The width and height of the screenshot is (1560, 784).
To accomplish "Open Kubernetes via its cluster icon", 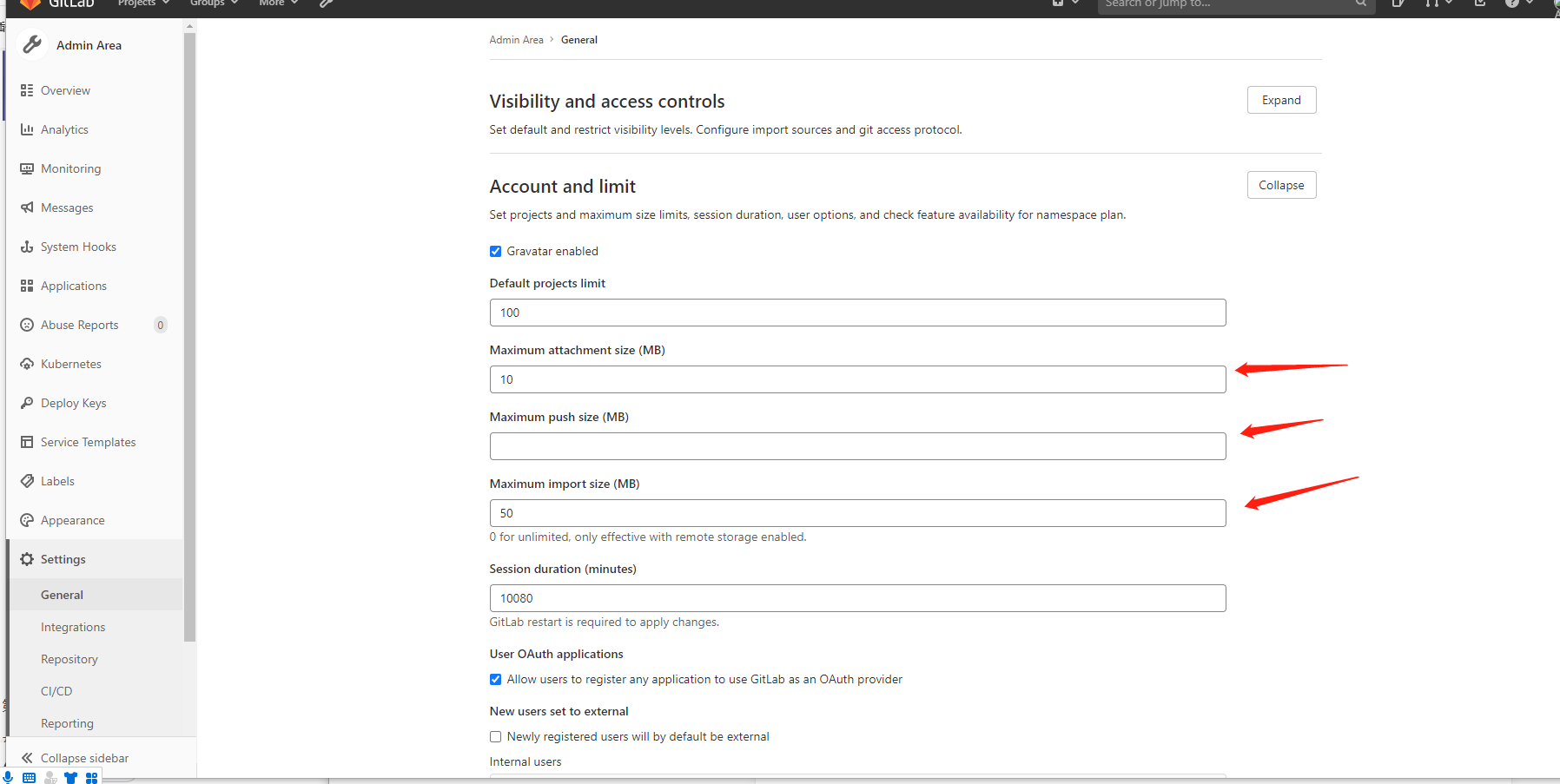I will click(27, 364).
